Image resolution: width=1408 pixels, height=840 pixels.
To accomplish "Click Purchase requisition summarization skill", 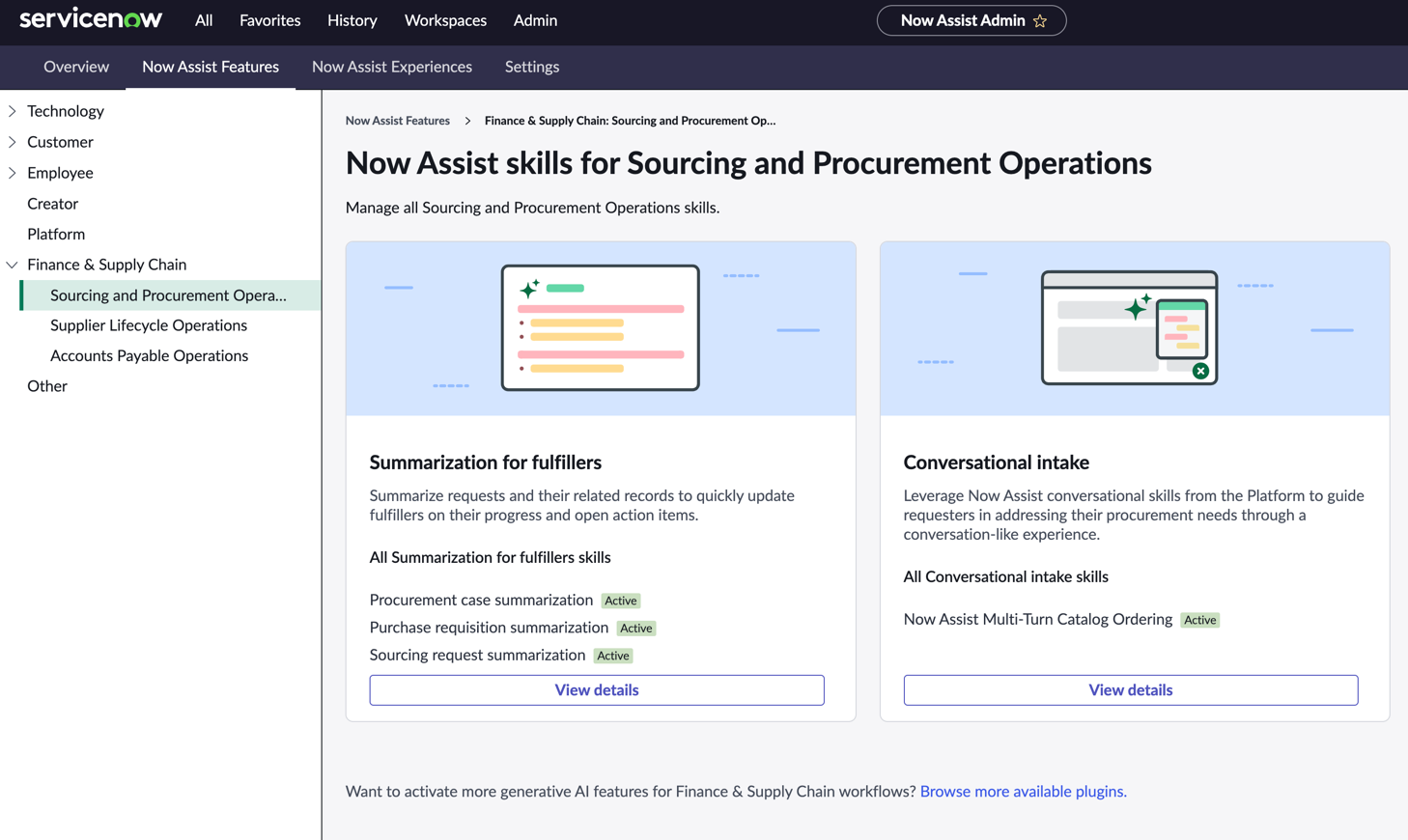I will point(489,628).
